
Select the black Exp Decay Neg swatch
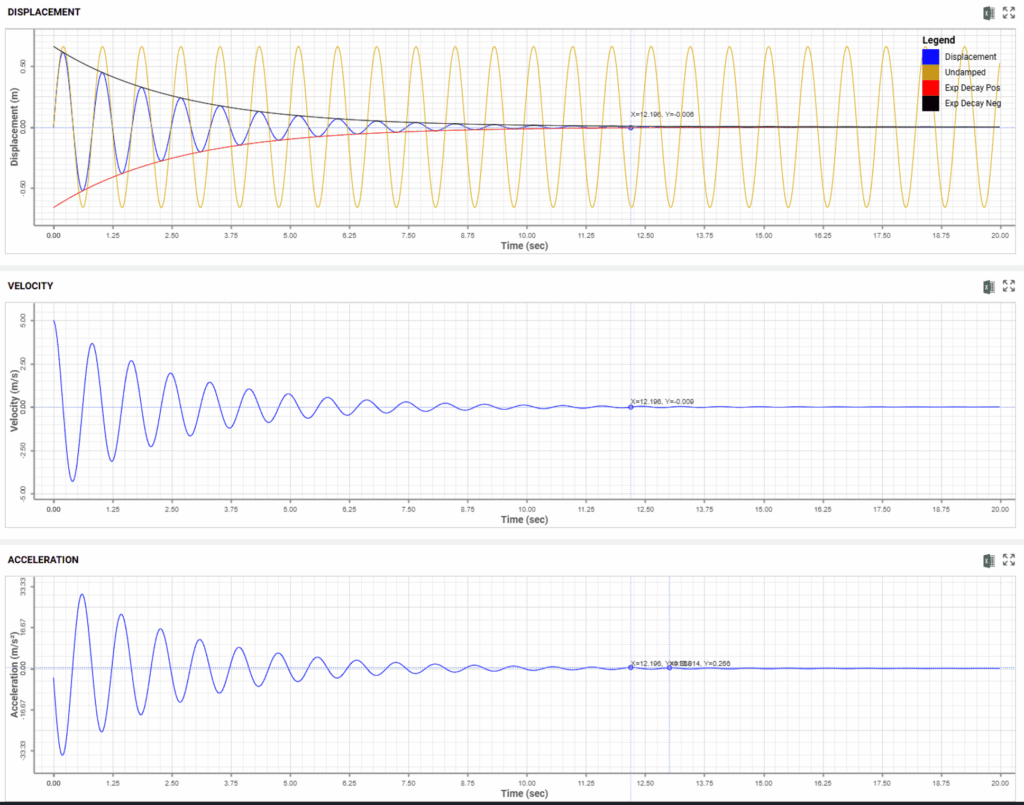pyautogui.click(x=929, y=104)
